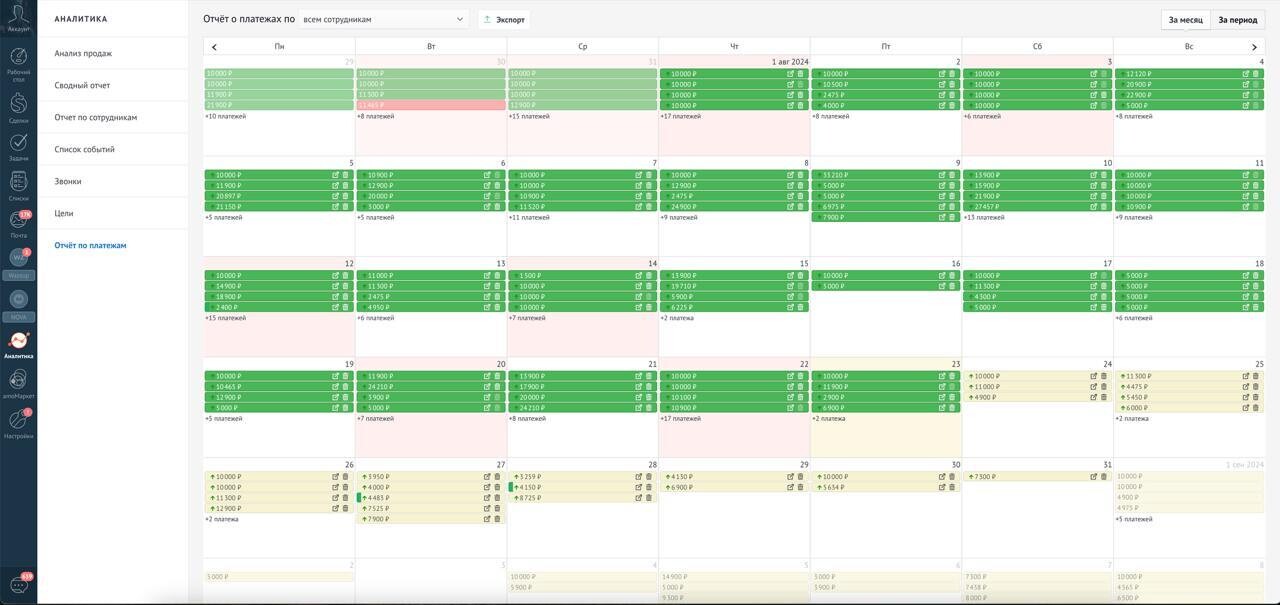Click trash icon on 3 259 ₽ payment

point(648,477)
